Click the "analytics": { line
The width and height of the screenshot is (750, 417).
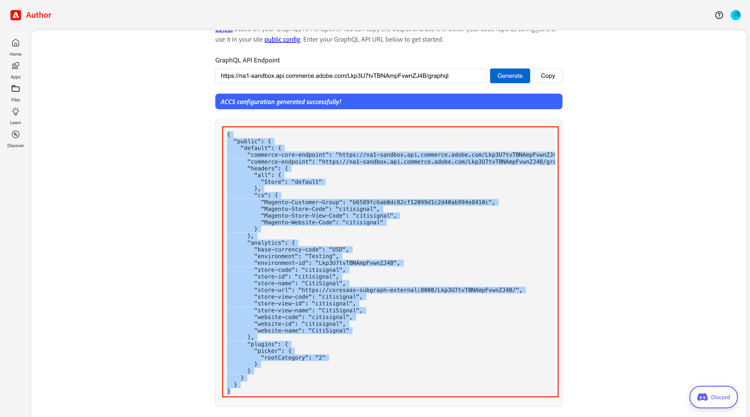point(273,242)
